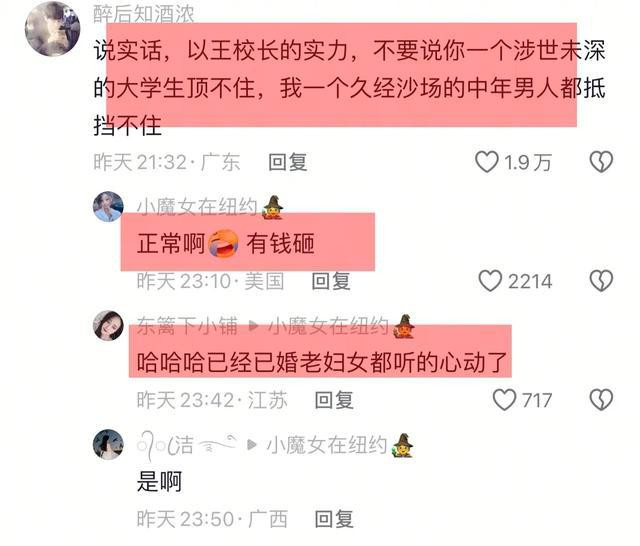Like the comment with 1.9万 likes
Viewport: 640px width, 546px height.
pos(487,162)
